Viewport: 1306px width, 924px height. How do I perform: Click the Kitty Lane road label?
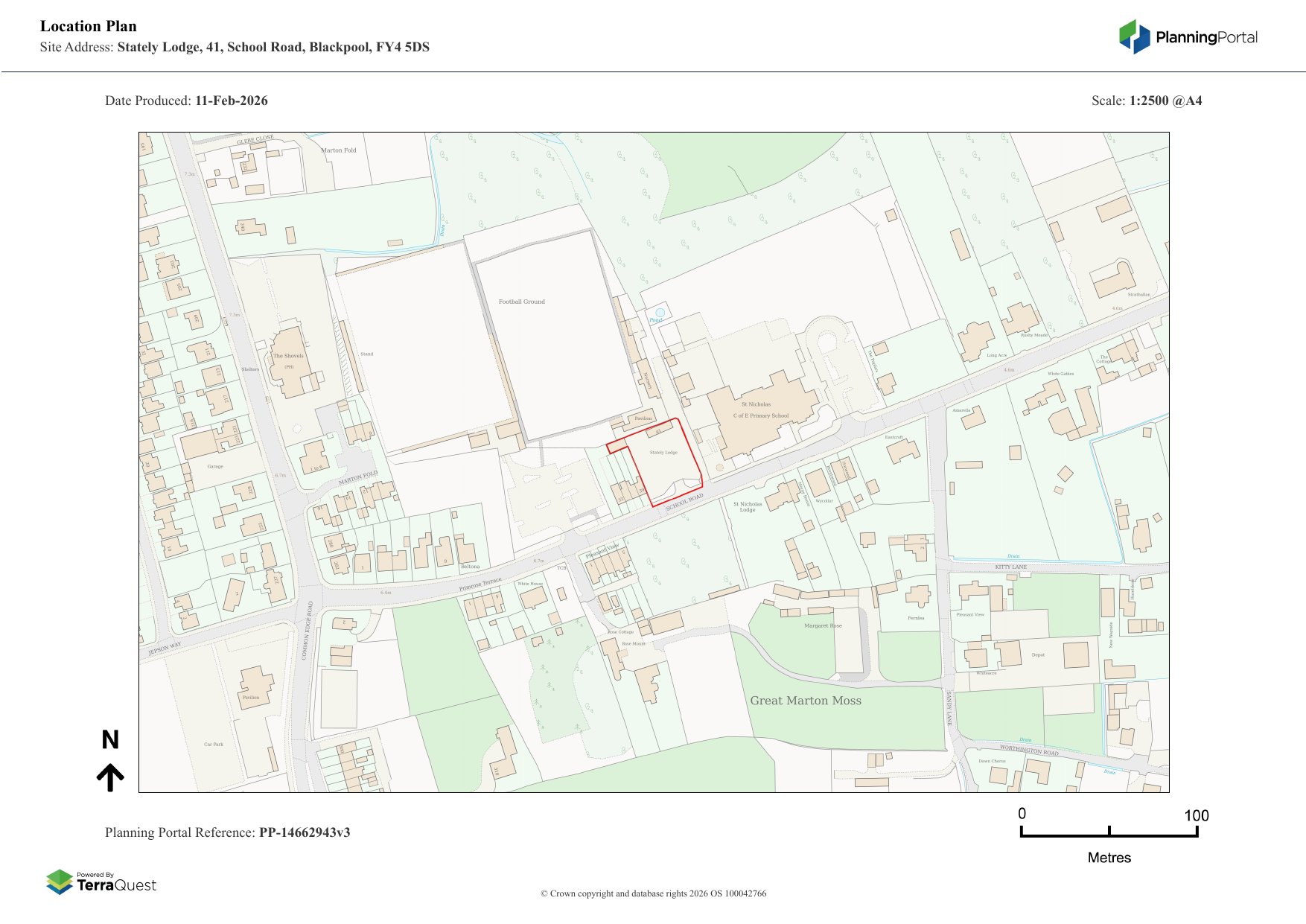click(1010, 567)
